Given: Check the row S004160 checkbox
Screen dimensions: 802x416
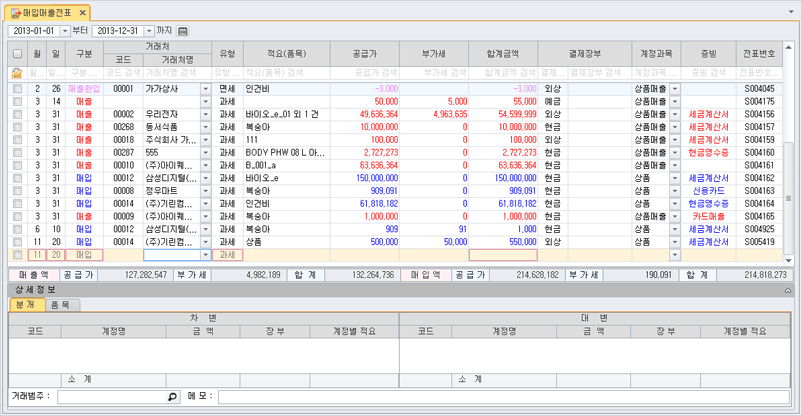Looking at the screenshot, I should click(17, 152).
